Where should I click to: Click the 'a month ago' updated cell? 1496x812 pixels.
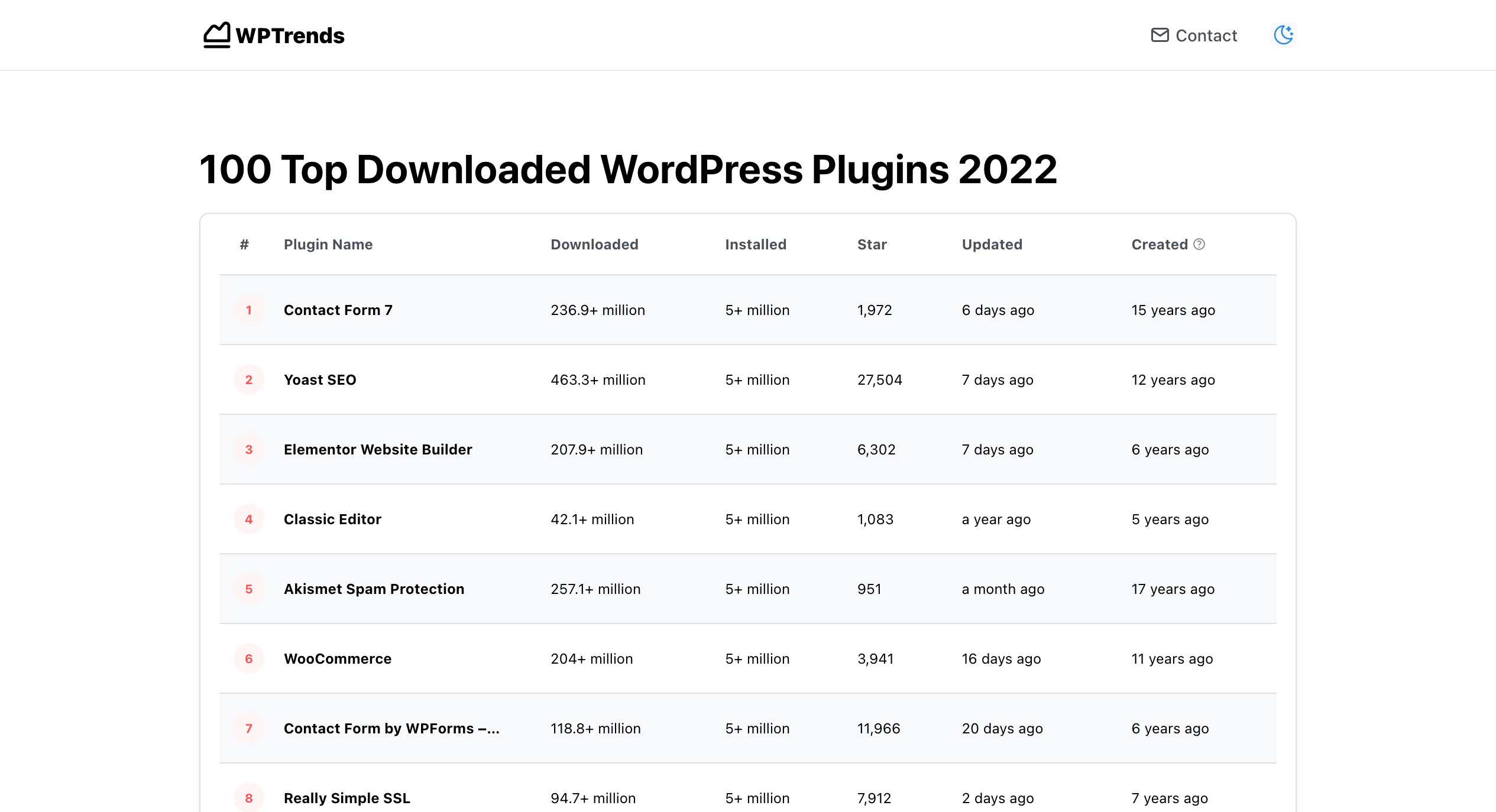coord(1003,589)
